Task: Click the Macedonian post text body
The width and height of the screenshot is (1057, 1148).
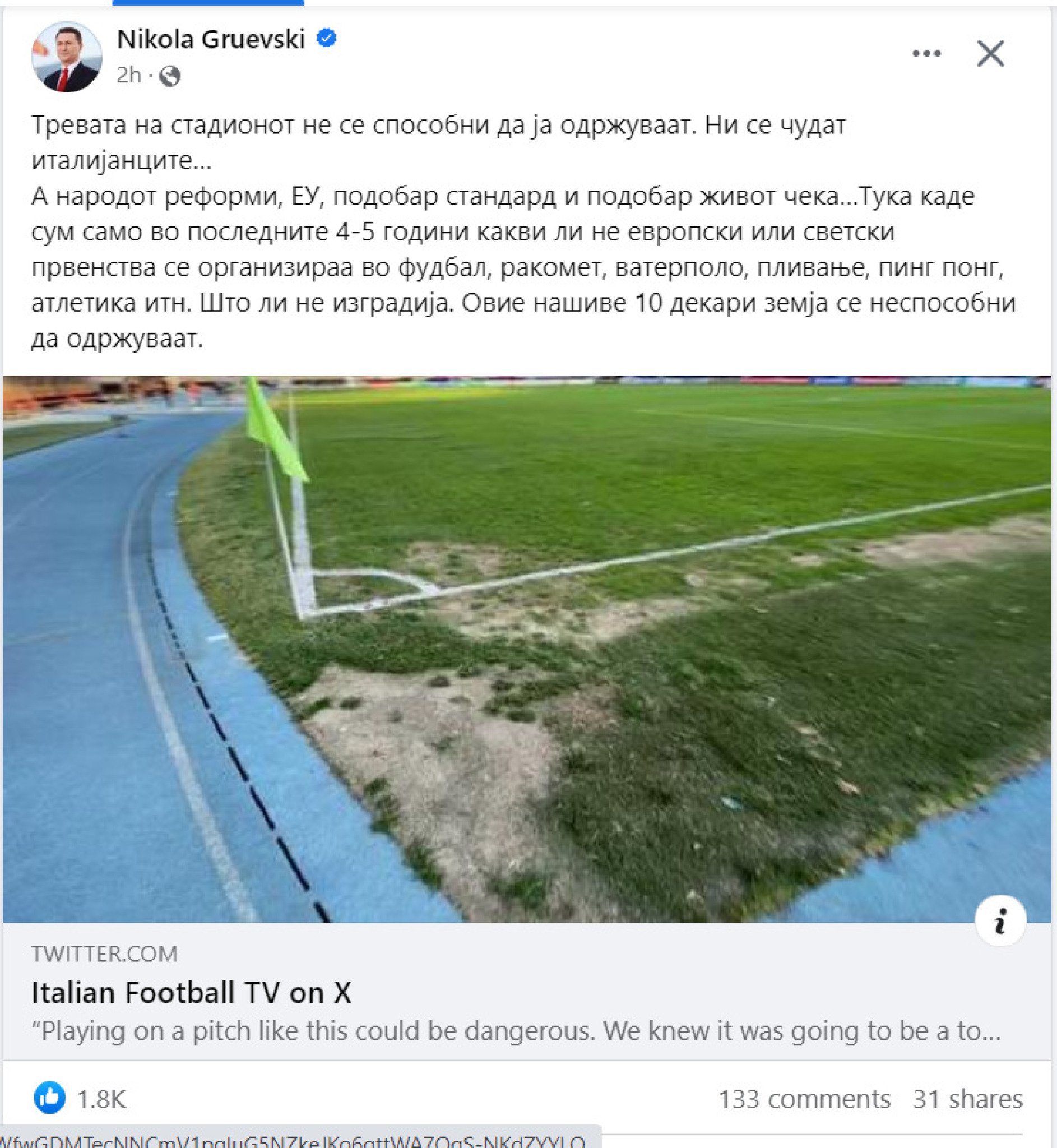Action: pyautogui.click(x=523, y=232)
